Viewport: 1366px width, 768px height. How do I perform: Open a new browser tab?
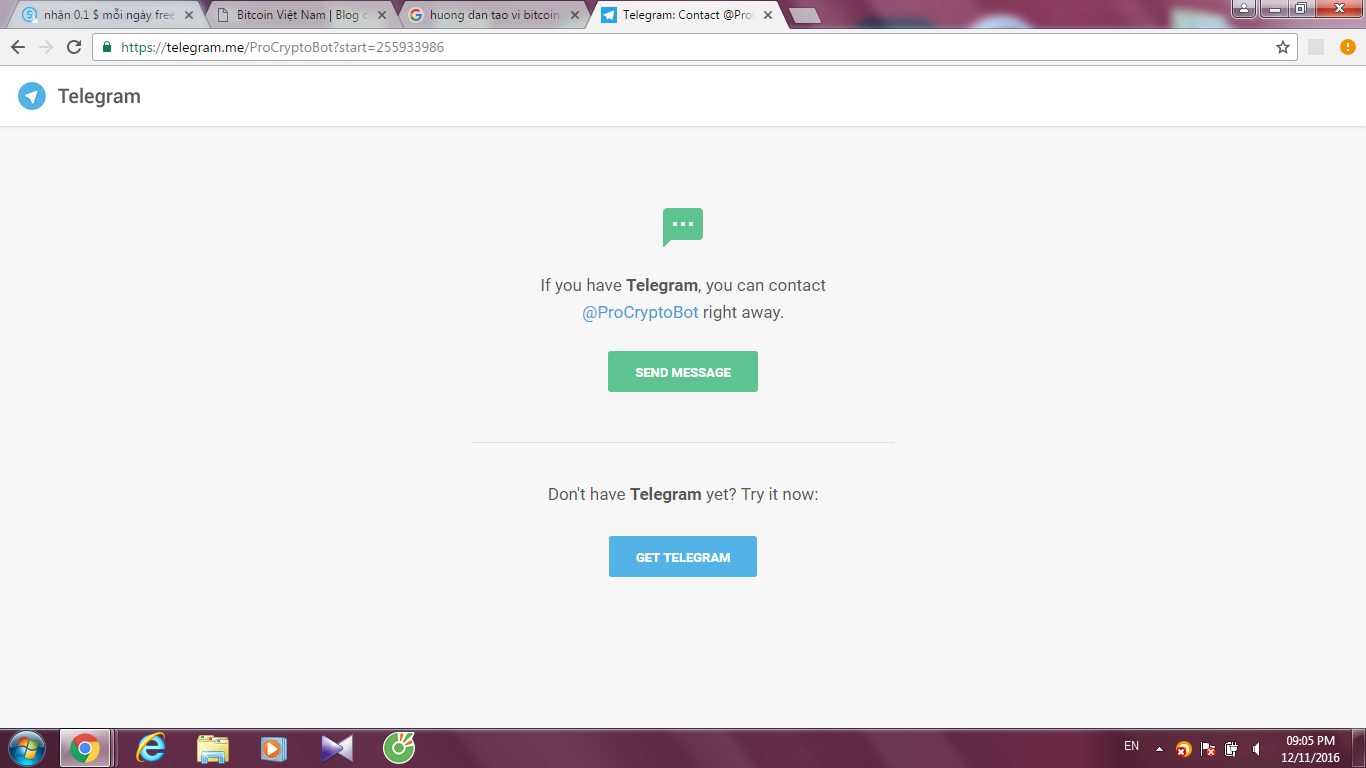coord(804,15)
